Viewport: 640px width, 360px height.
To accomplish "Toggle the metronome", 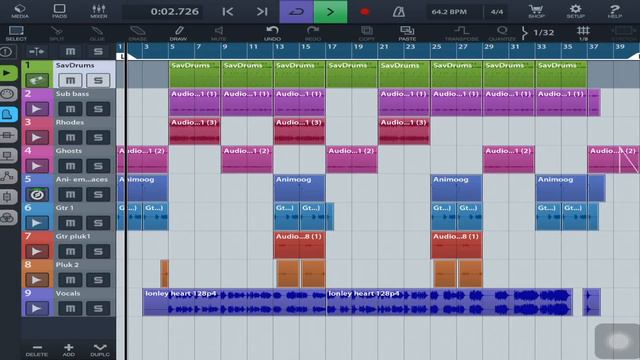I will click(399, 12).
